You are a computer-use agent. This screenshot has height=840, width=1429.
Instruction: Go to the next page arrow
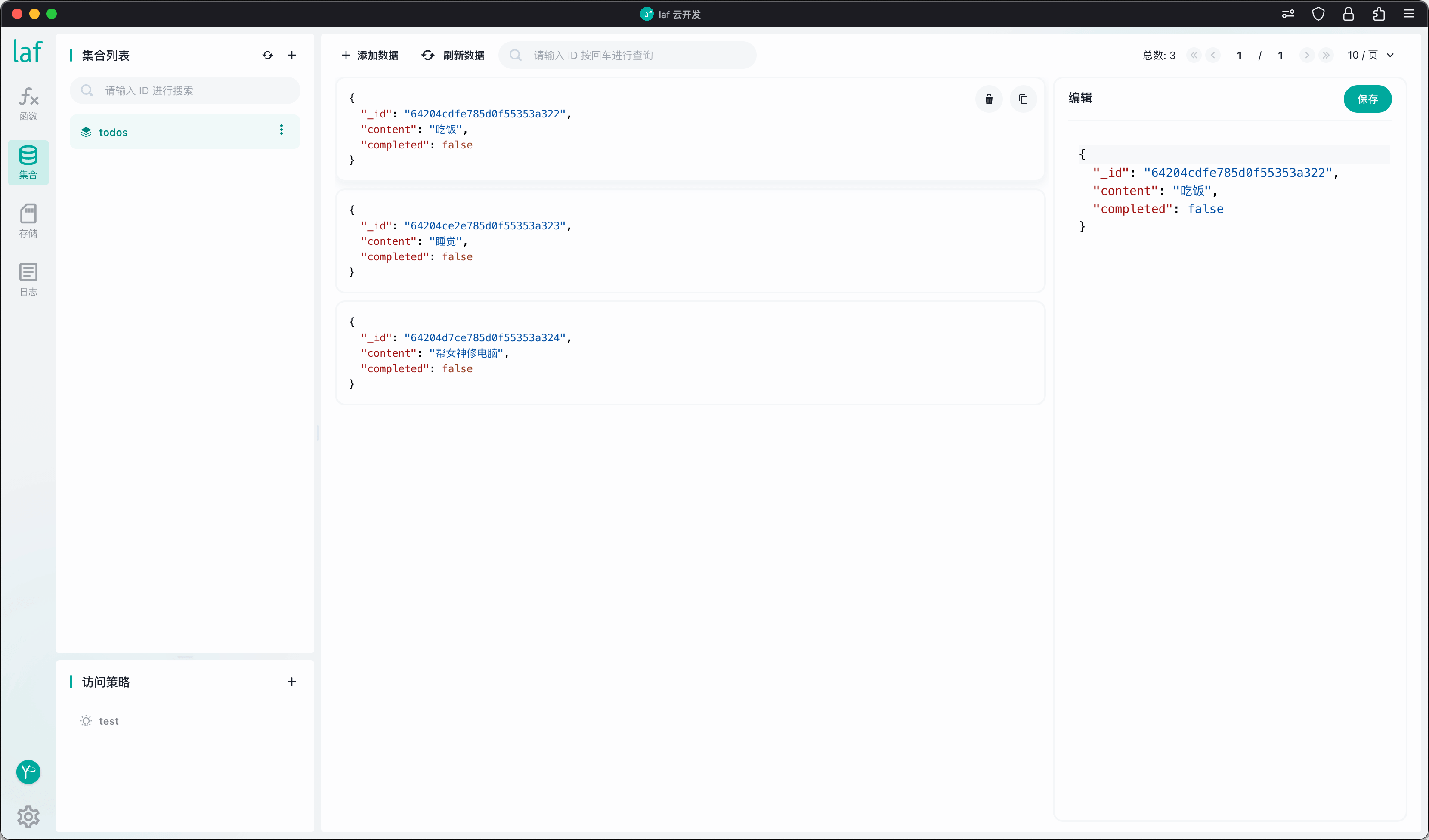1306,55
